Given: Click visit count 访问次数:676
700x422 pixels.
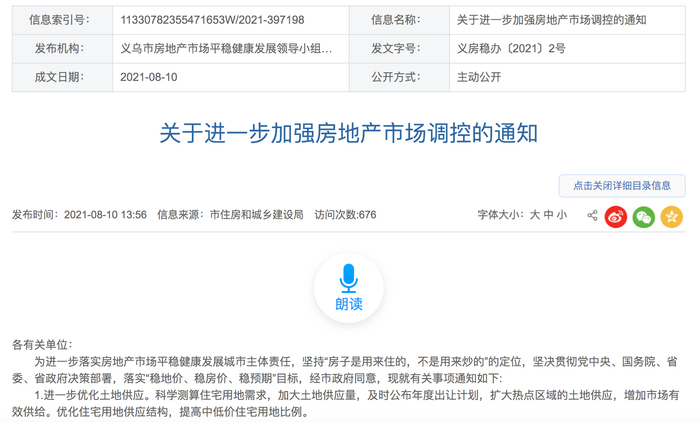Looking at the screenshot, I should tap(346, 215).
